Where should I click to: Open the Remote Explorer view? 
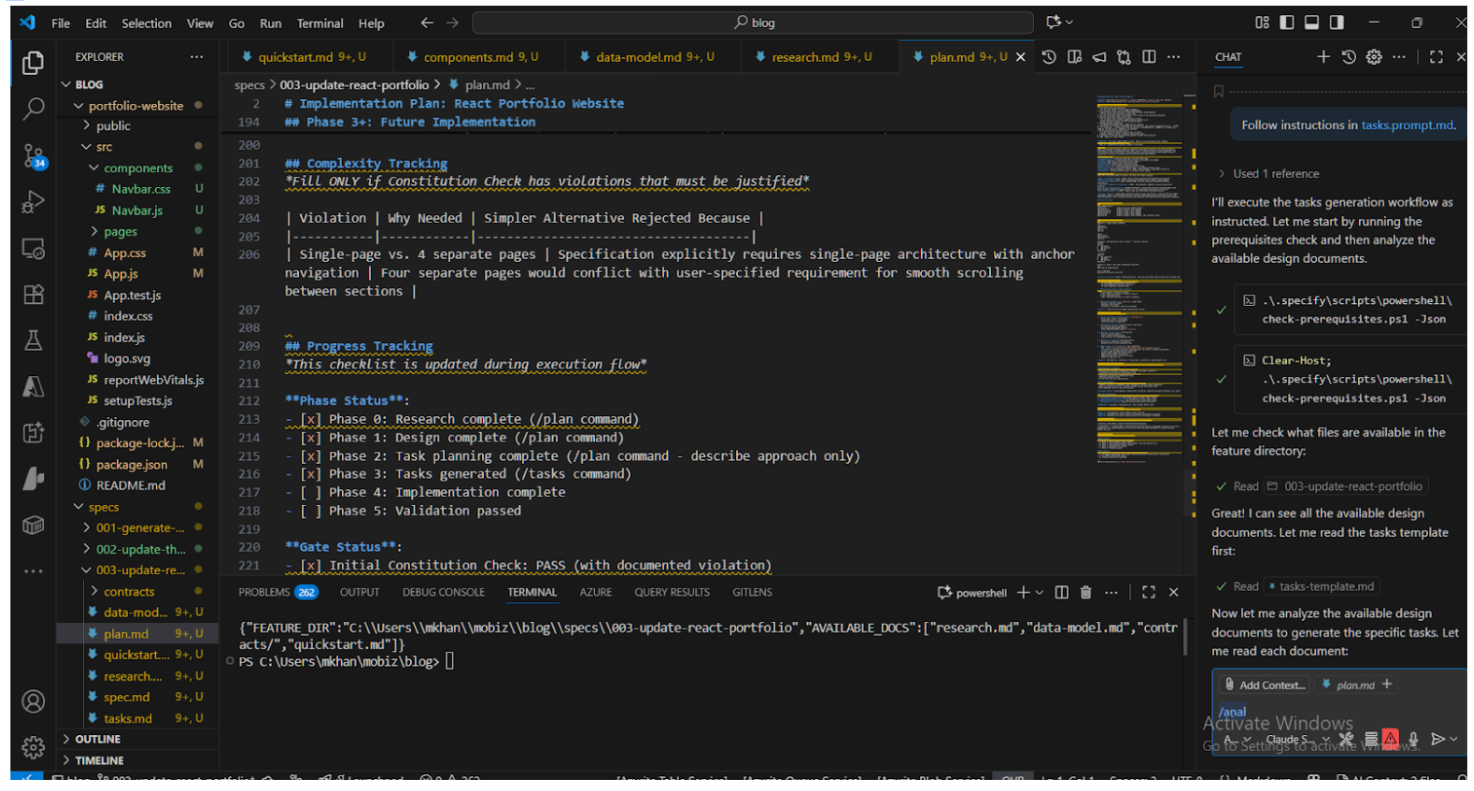[33, 248]
